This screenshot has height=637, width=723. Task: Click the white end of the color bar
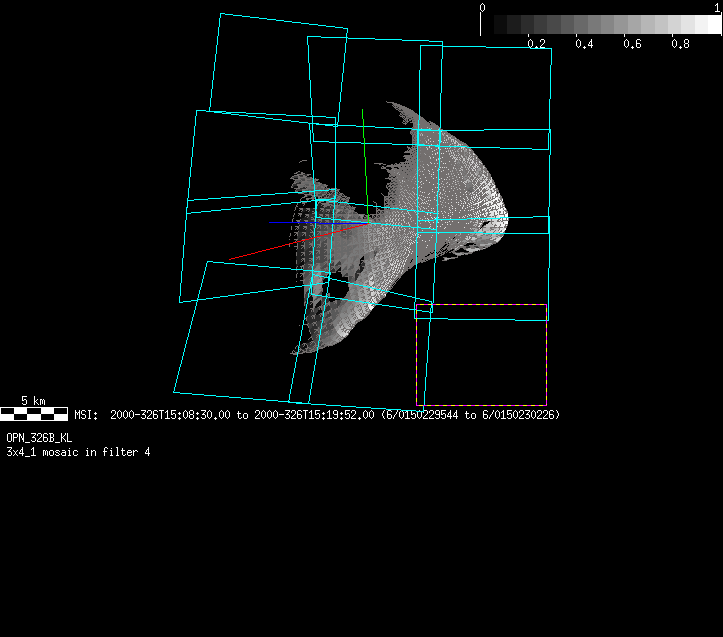710,24
